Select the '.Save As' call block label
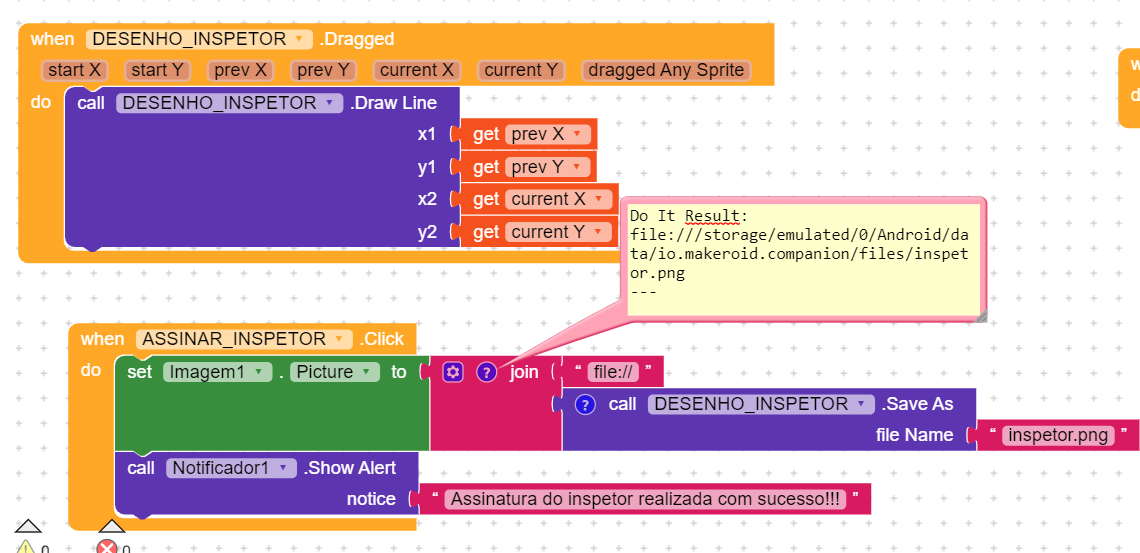1140x553 pixels. click(918, 404)
